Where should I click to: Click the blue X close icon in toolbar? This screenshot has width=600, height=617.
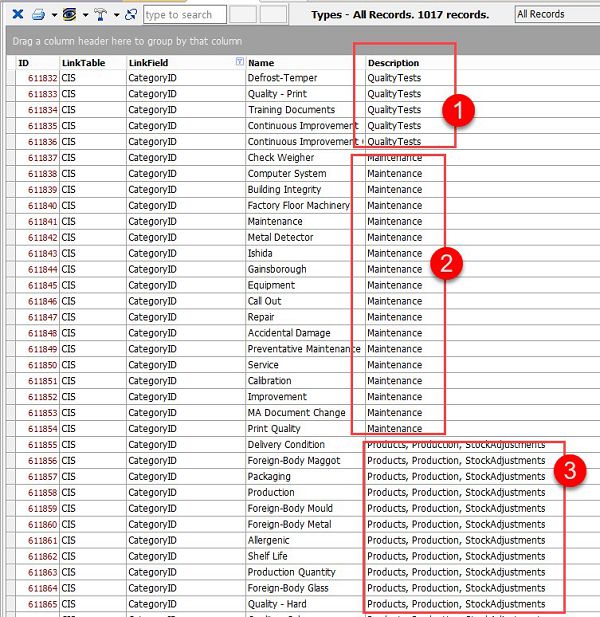(18, 15)
